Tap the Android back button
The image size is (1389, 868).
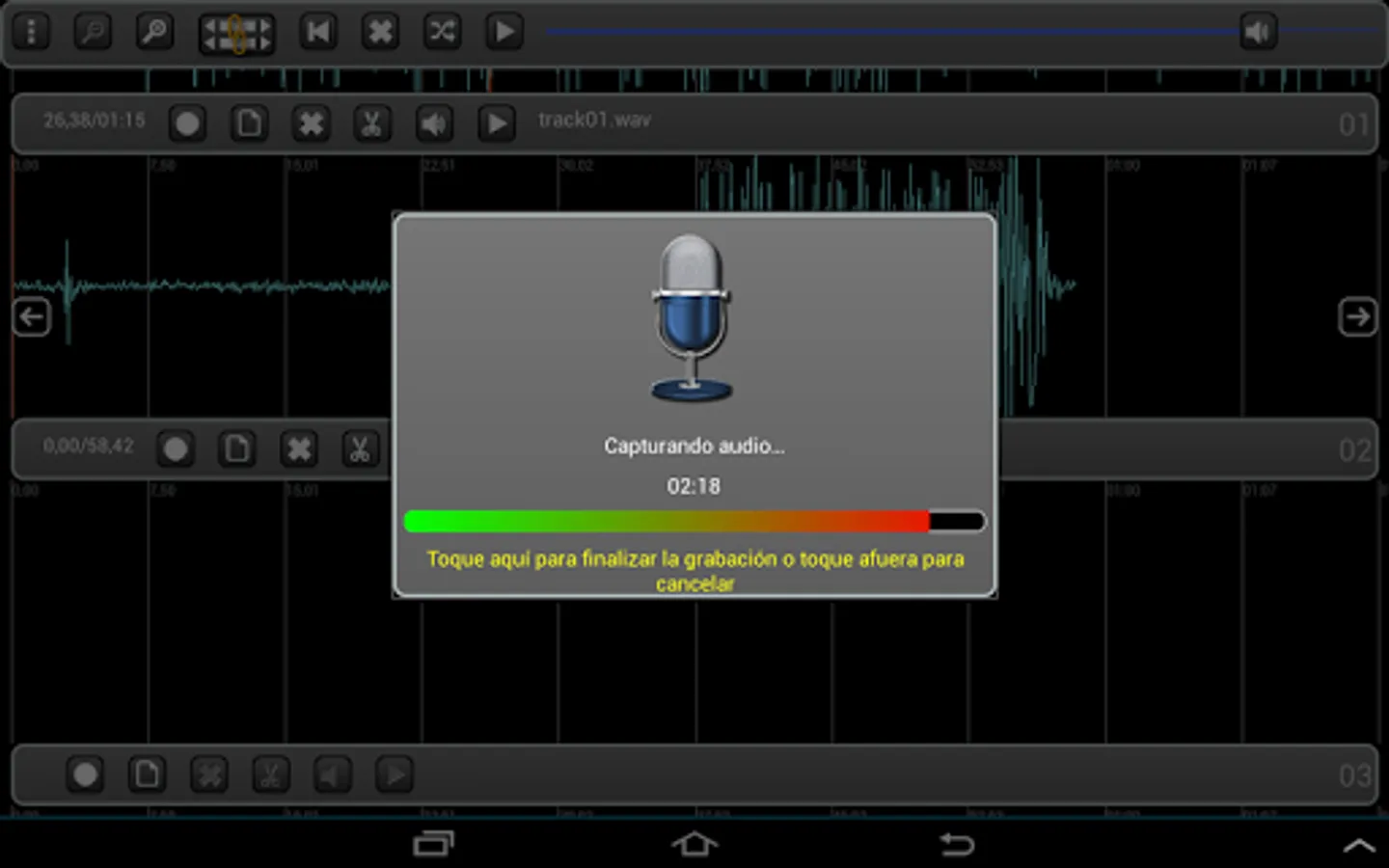pos(957,844)
